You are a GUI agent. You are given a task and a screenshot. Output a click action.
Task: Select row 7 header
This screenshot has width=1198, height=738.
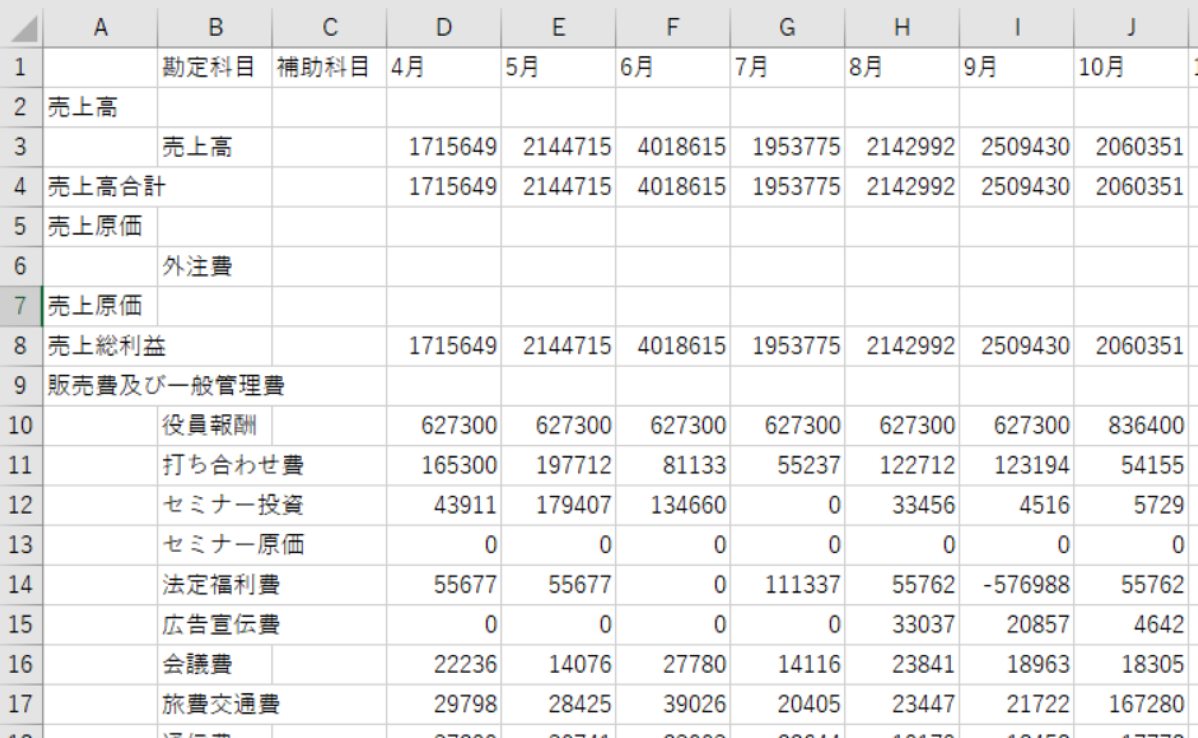click(x=21, y=306)
